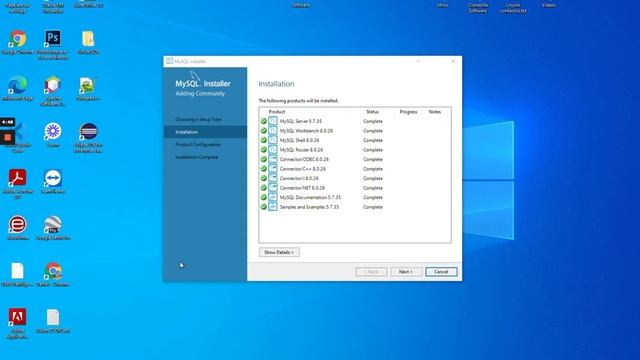The height and width of the screenshot is (360, 640).
Task: Open the Google Earth Pro desktop shortcut
Action: 53,225
